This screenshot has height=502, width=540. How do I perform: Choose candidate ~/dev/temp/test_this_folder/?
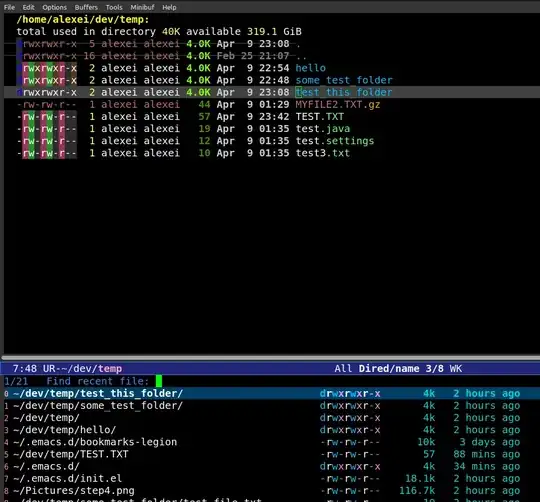click(x=98, y=393)
